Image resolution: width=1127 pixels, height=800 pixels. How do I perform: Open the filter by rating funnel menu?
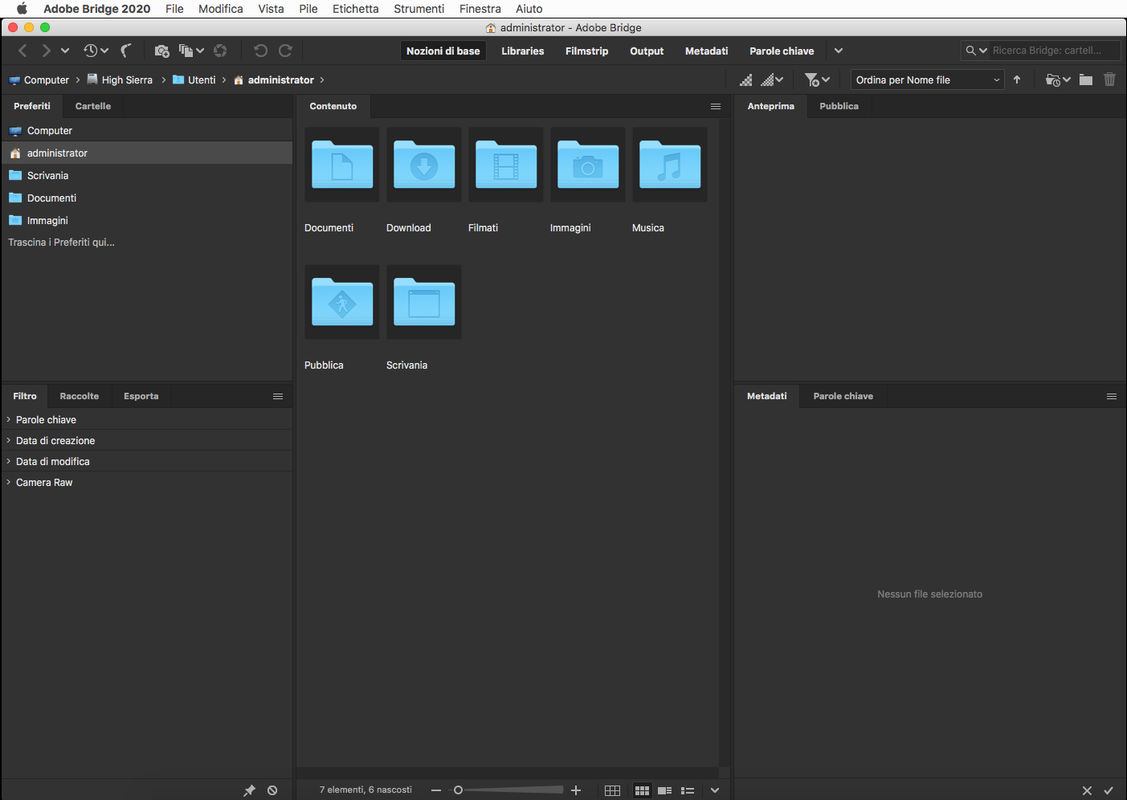click(x=817, y=80)
